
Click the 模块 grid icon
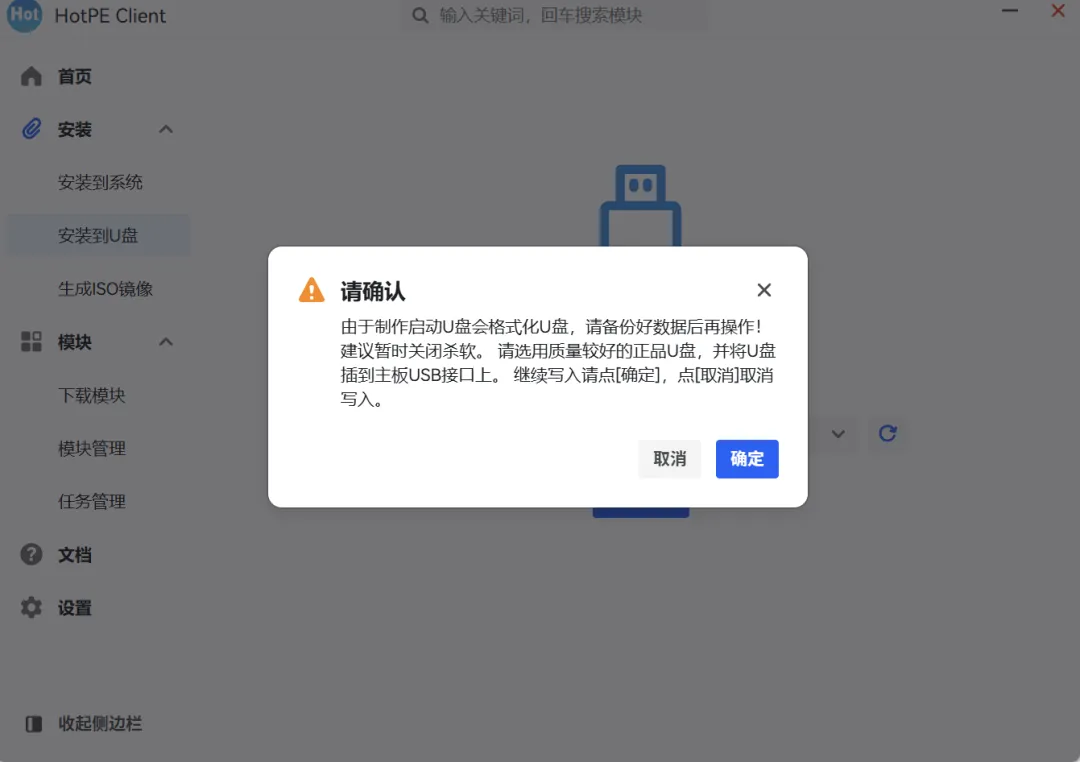tap(31, 342)
